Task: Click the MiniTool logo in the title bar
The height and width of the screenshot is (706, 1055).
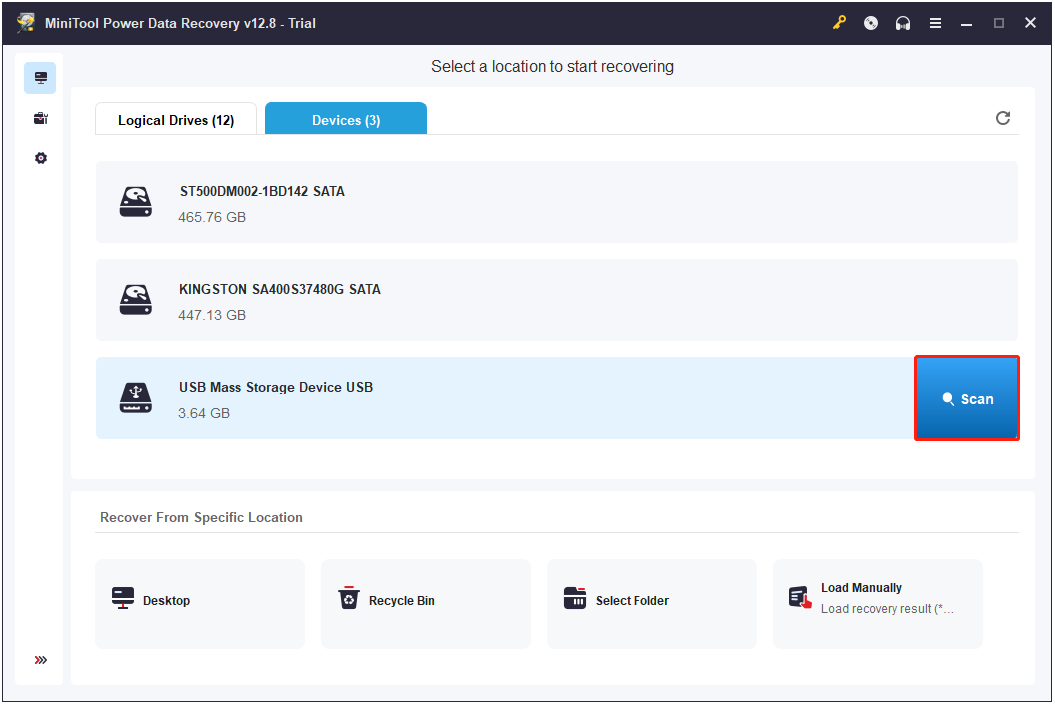Action: pos(25,22)
